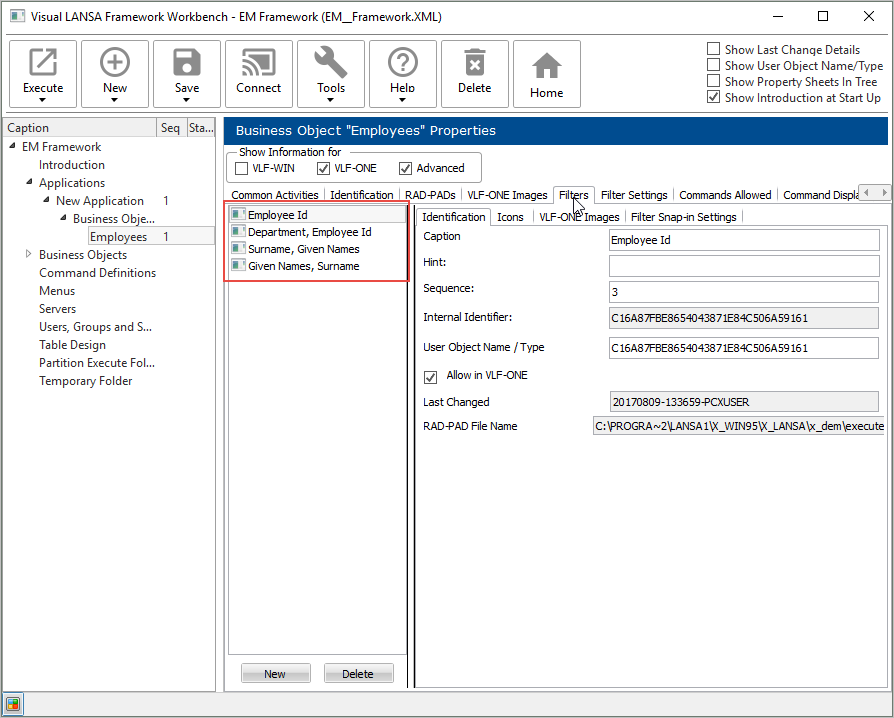Viewport: 894px width, 718px height.
Task: Click the application icon in title bar
Action: (x=17, y=16)
